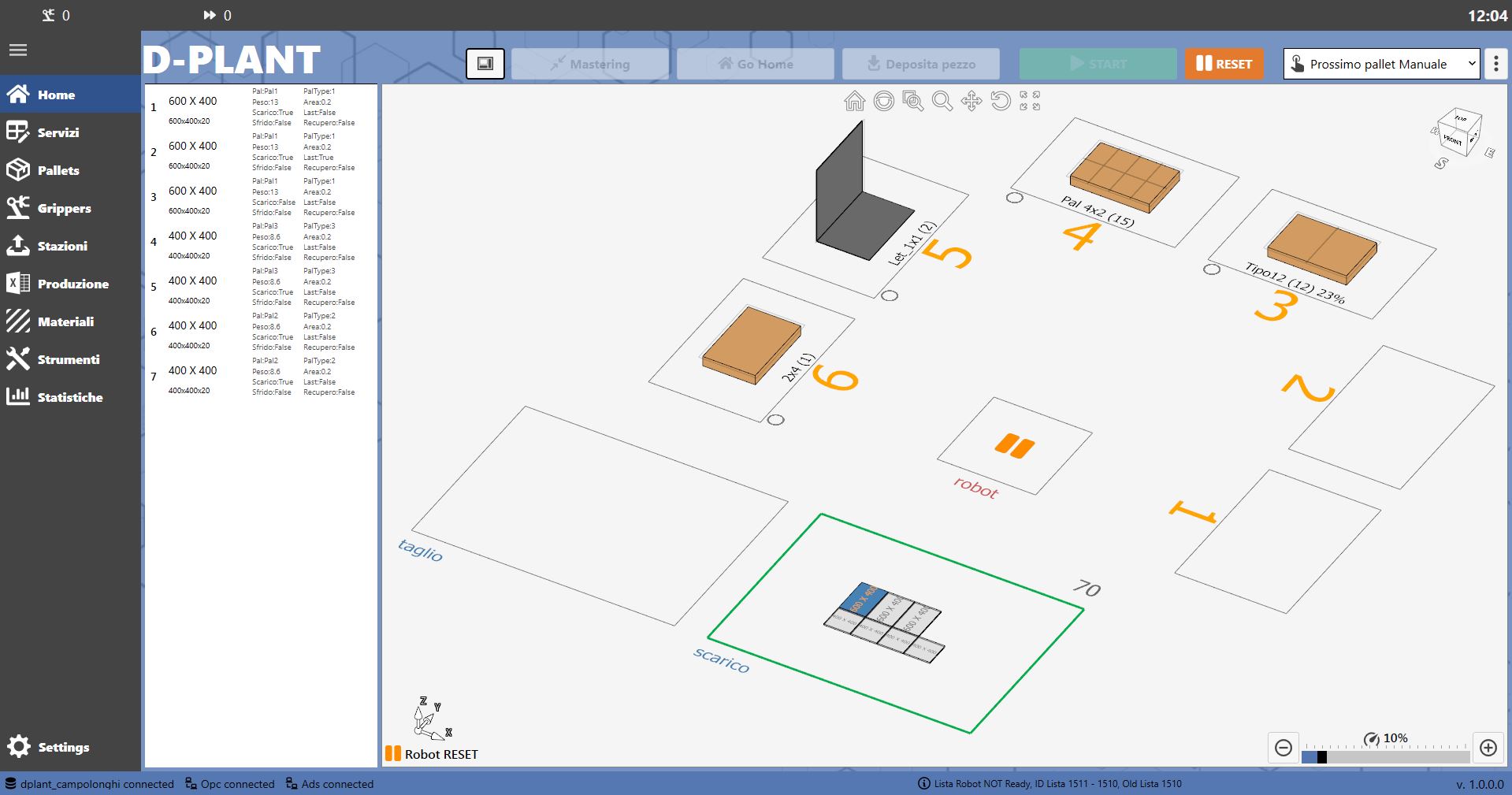The image size is (1512, 795).
Task: Toggle the circle marker of station 6
Action: coord(776,420)
